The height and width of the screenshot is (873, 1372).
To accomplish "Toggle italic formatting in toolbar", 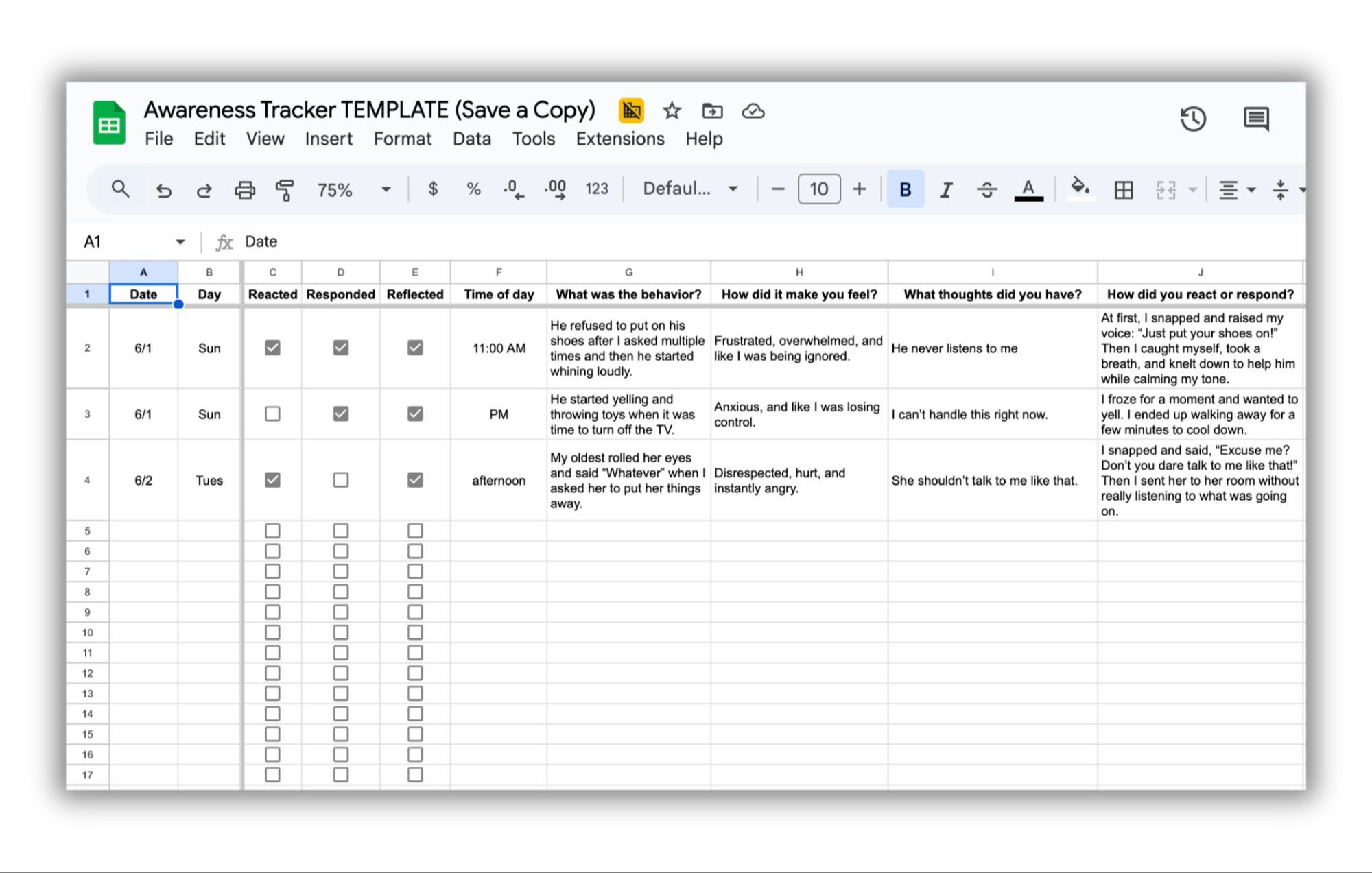I will point(946,189).
